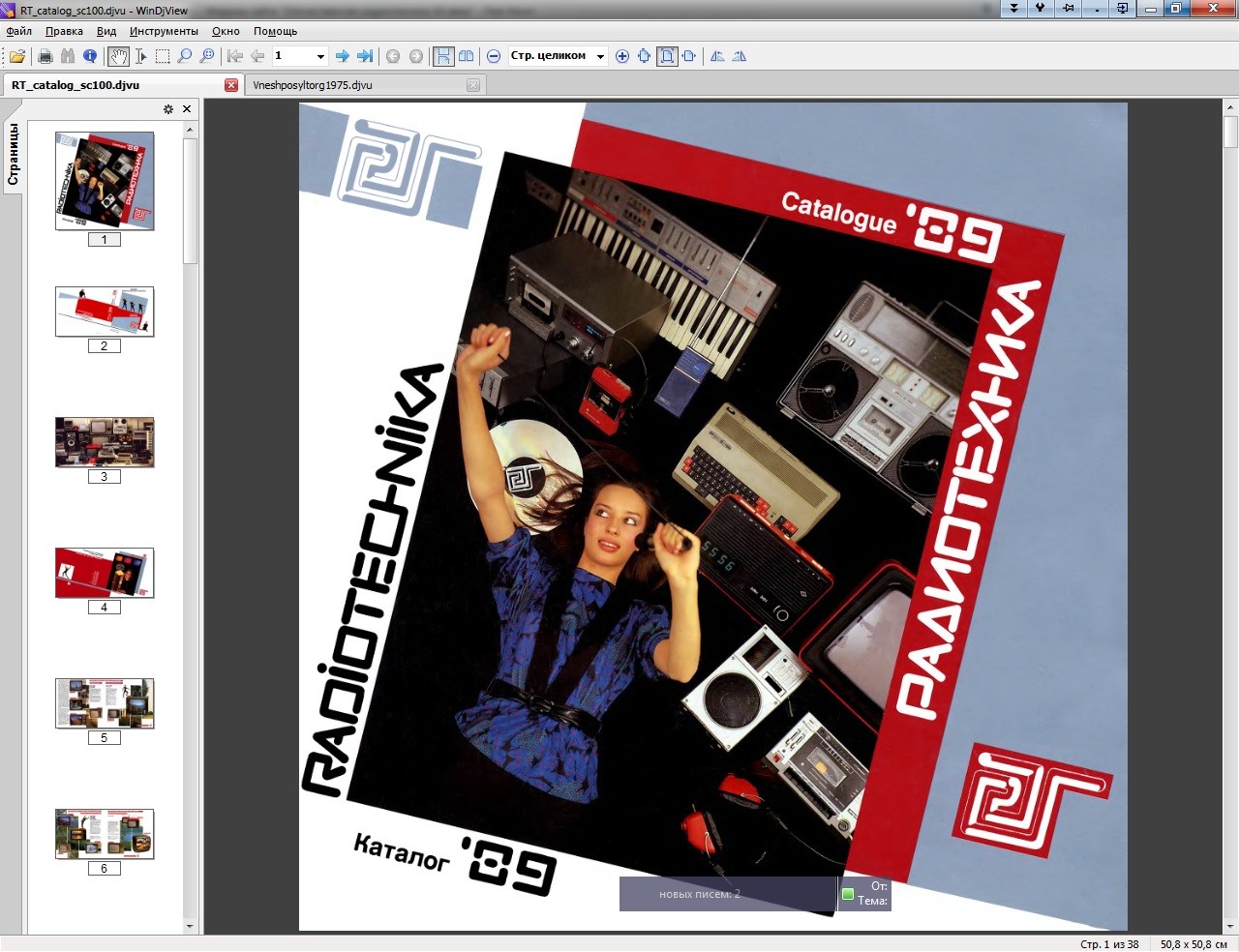Select the text selection cursor tool
Viewport: 1239px width, 952px height.
coord(140,56)
